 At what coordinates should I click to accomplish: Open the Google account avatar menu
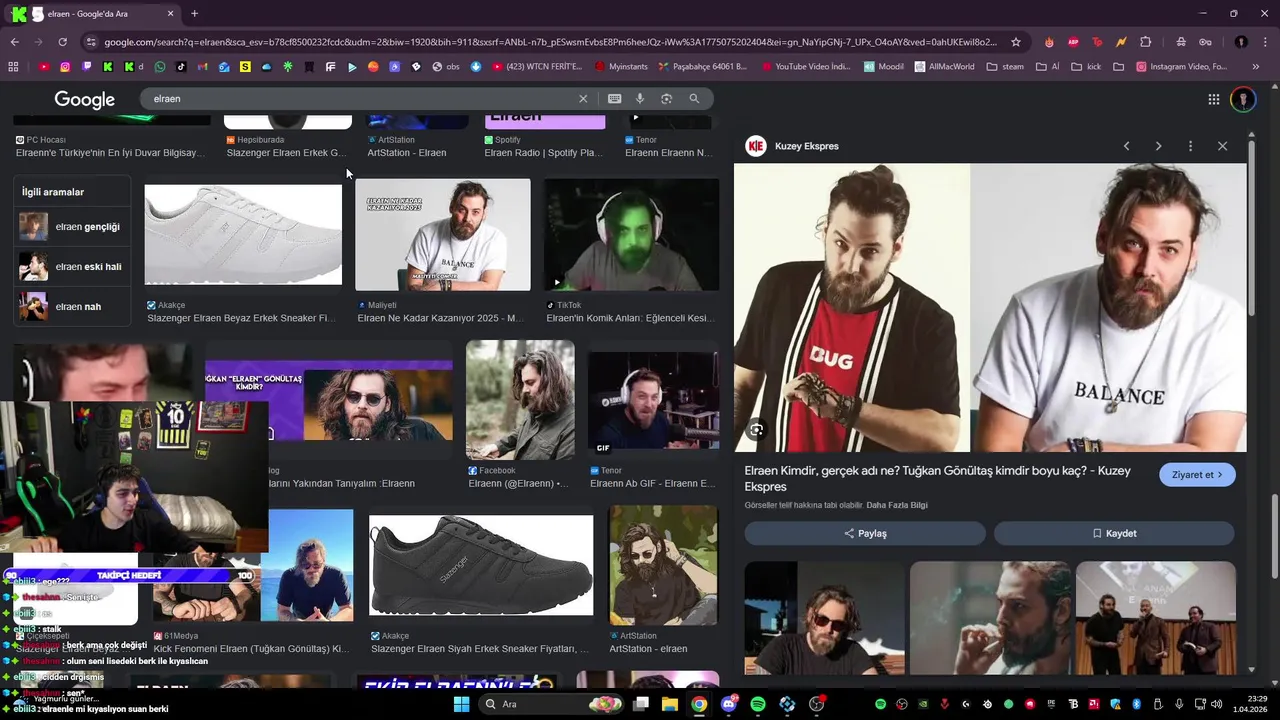point(1243,99)
